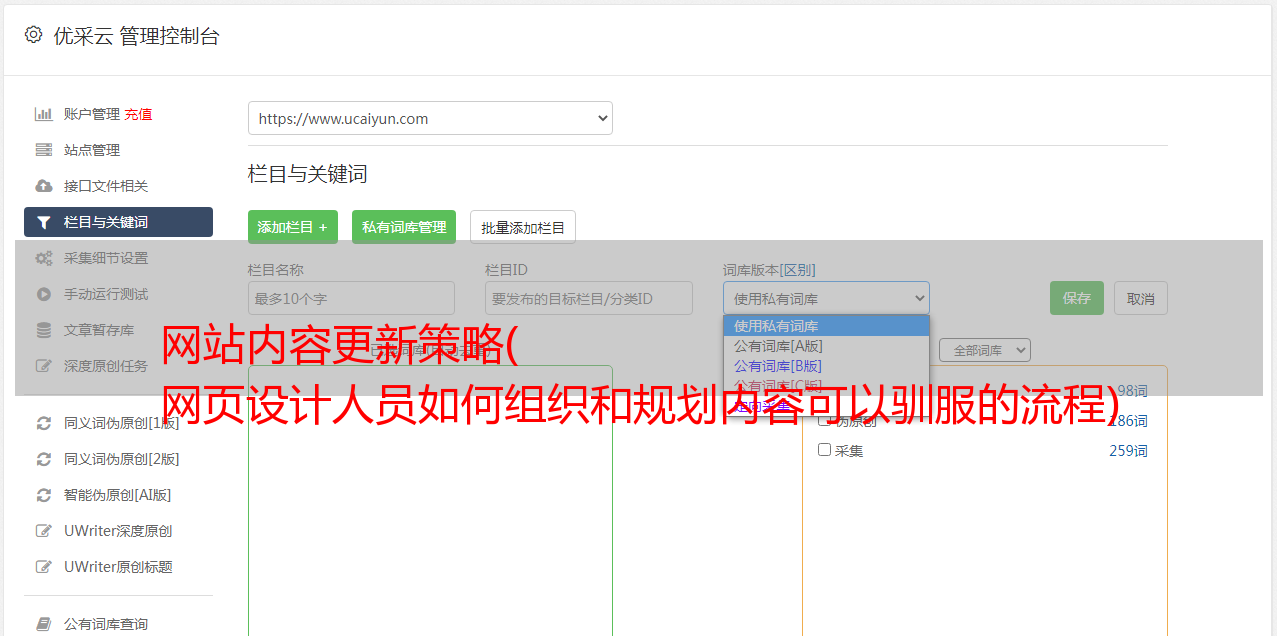Open 深度原创任务 in the sidebar
Viewport: 1277px width, 636px height.
pos(106,366)
